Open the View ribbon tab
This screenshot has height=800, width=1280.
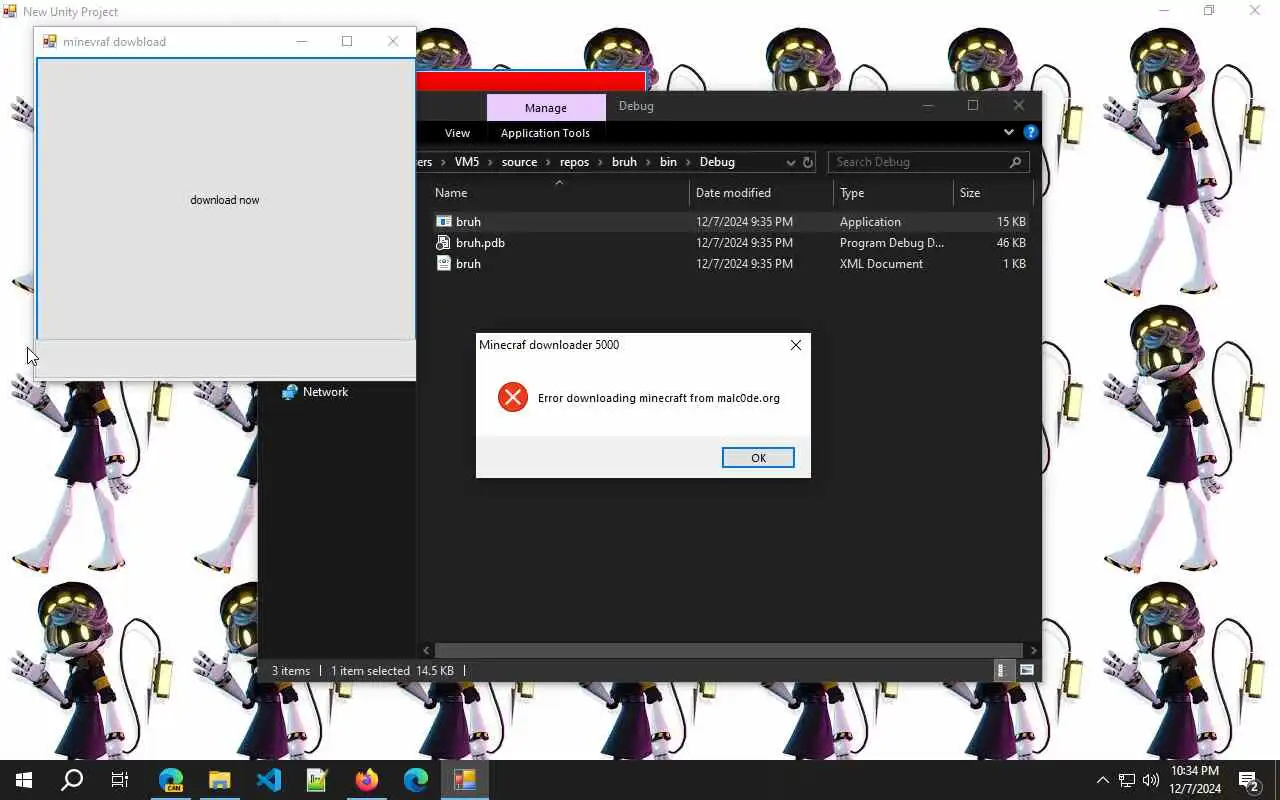click(x=457, y=133)
